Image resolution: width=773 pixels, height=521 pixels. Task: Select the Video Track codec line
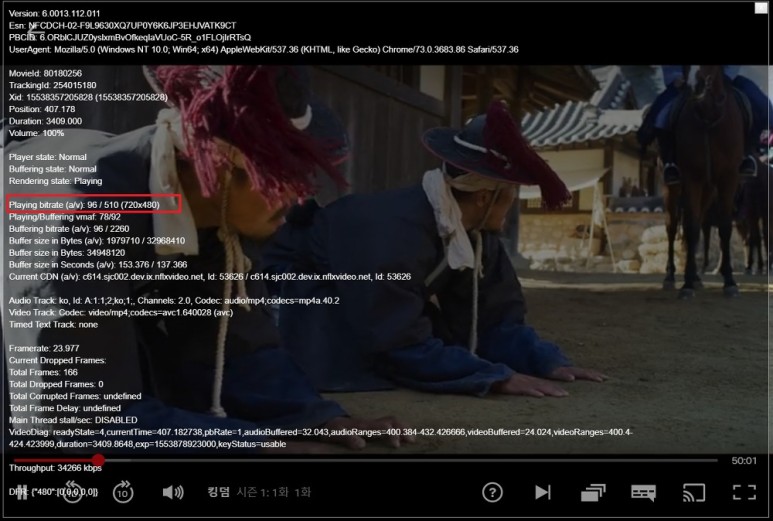click(x=121, y=313)
